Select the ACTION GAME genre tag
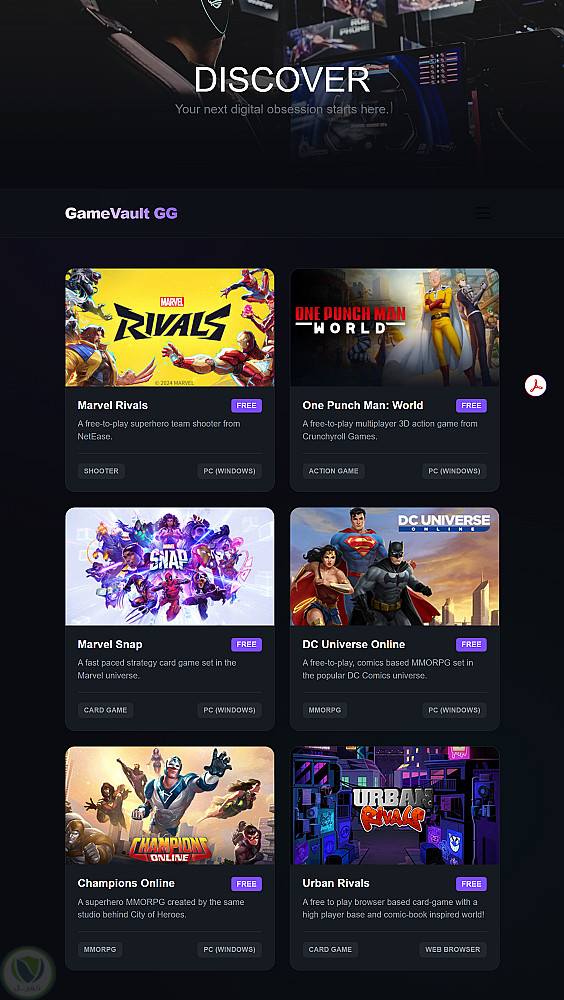The height and width of the screenshot is (1000, 564). (334, 471)
